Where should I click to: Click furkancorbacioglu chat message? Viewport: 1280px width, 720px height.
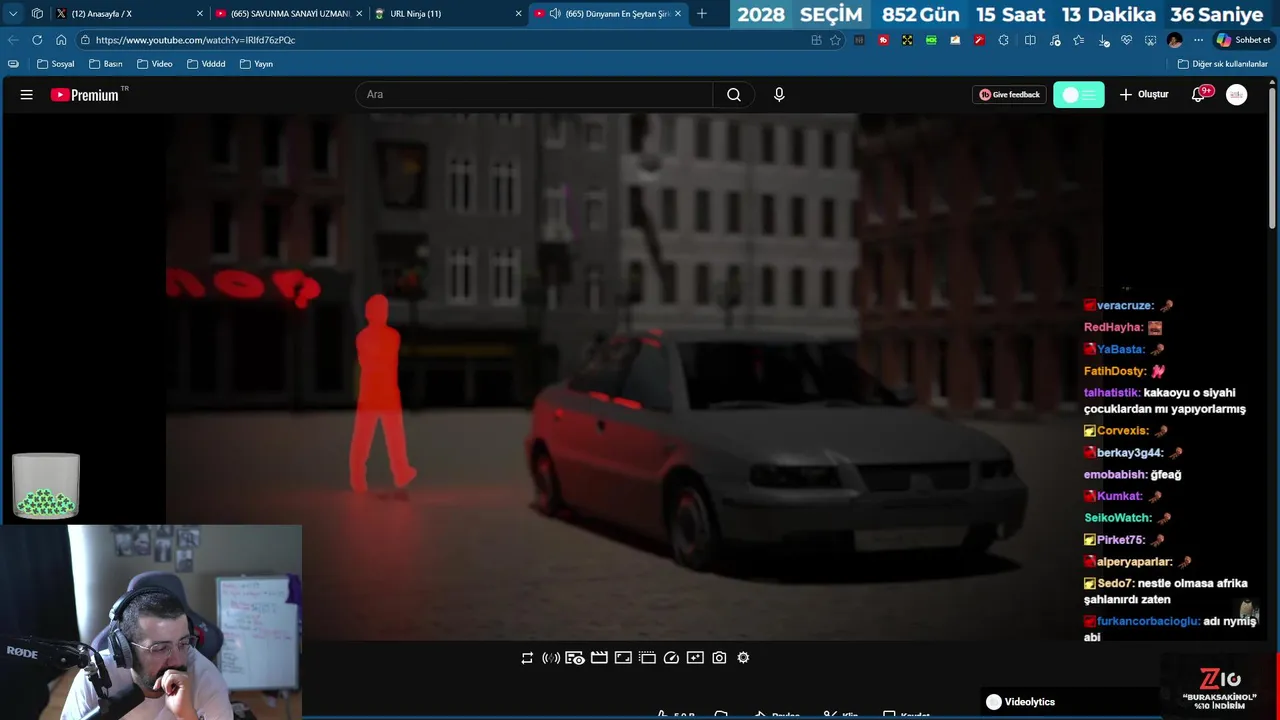pos(1170,629)
